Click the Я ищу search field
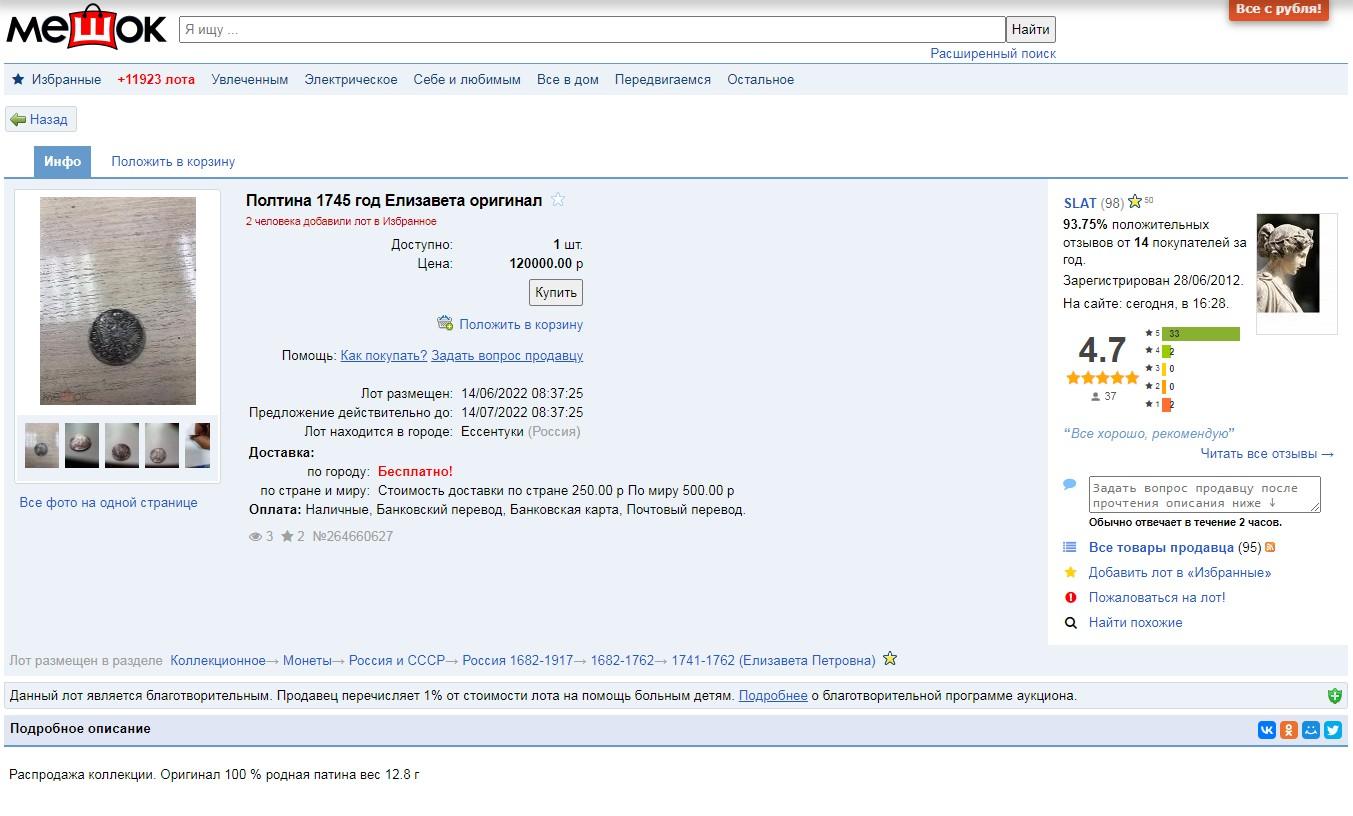 (591, 30)
